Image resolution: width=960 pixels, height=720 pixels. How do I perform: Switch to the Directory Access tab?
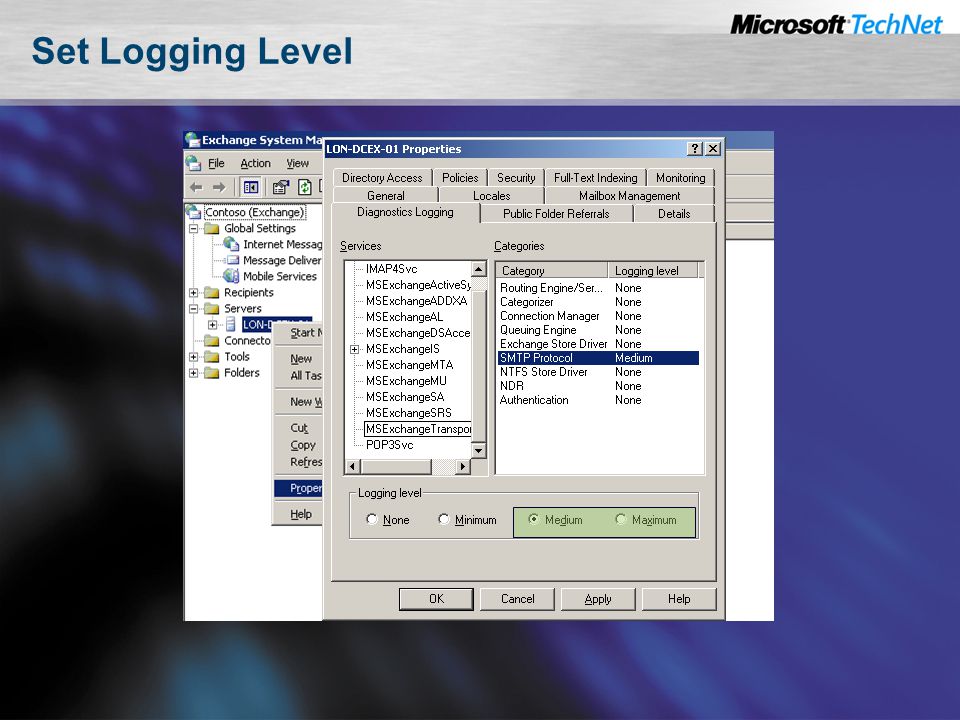[x=382, y=178]
